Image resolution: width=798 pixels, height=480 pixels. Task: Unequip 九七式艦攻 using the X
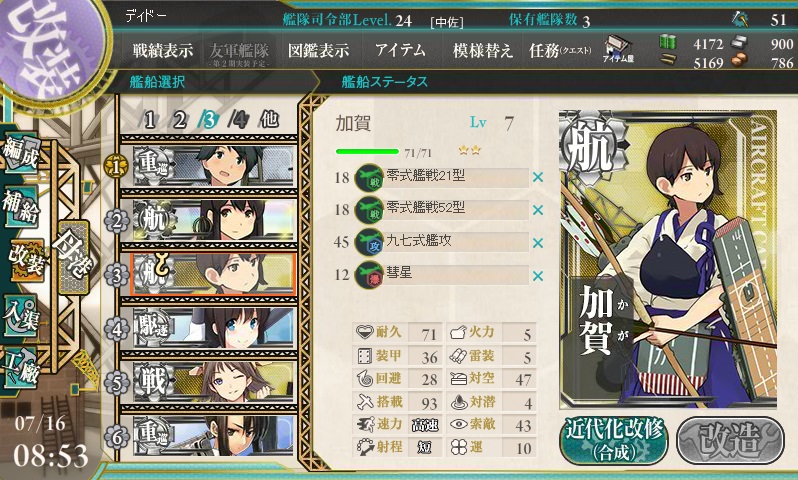pyautogui.click(x=537, y=243)
